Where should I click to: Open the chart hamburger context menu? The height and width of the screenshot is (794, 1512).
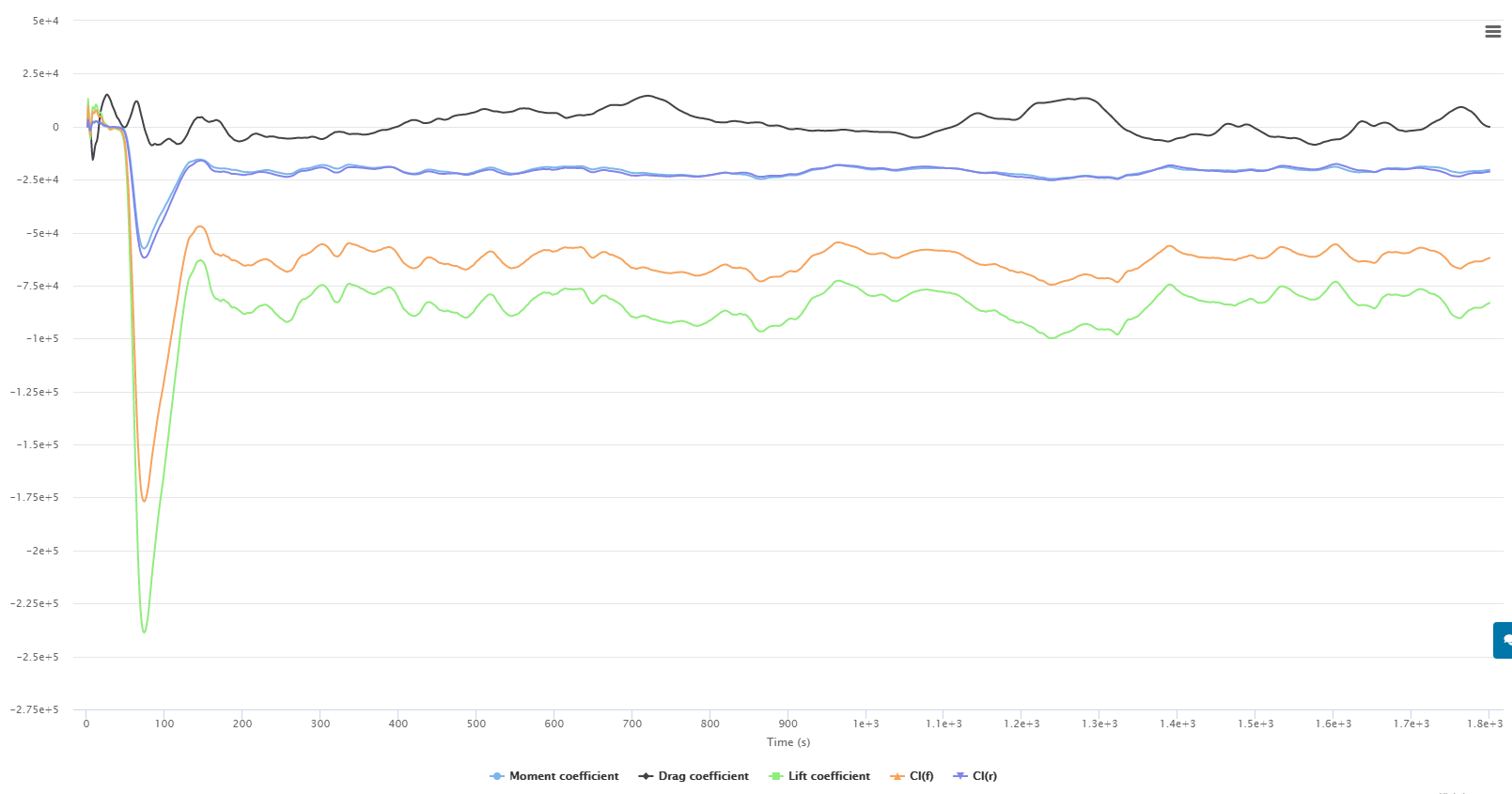1492,32
